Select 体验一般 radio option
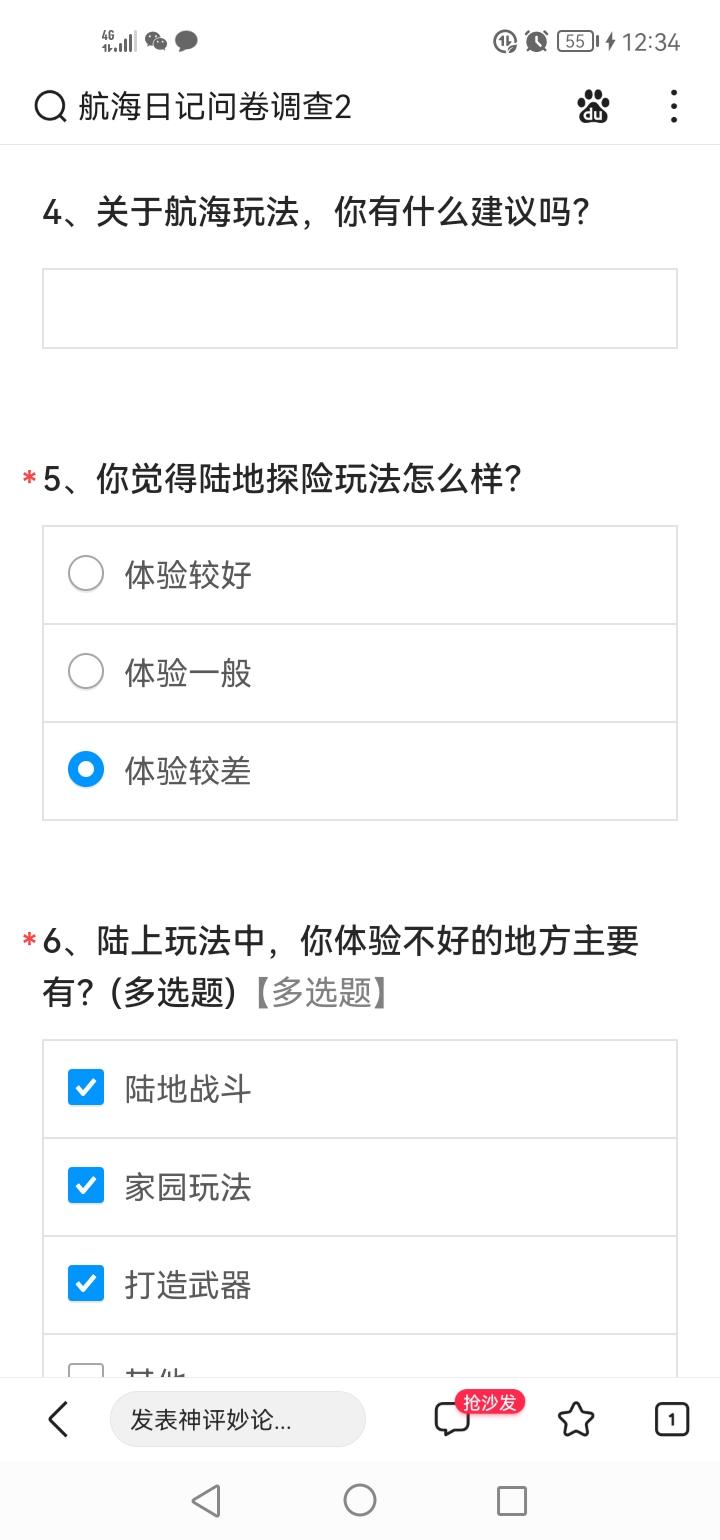720x1540 pixels. tap(360, 673)
